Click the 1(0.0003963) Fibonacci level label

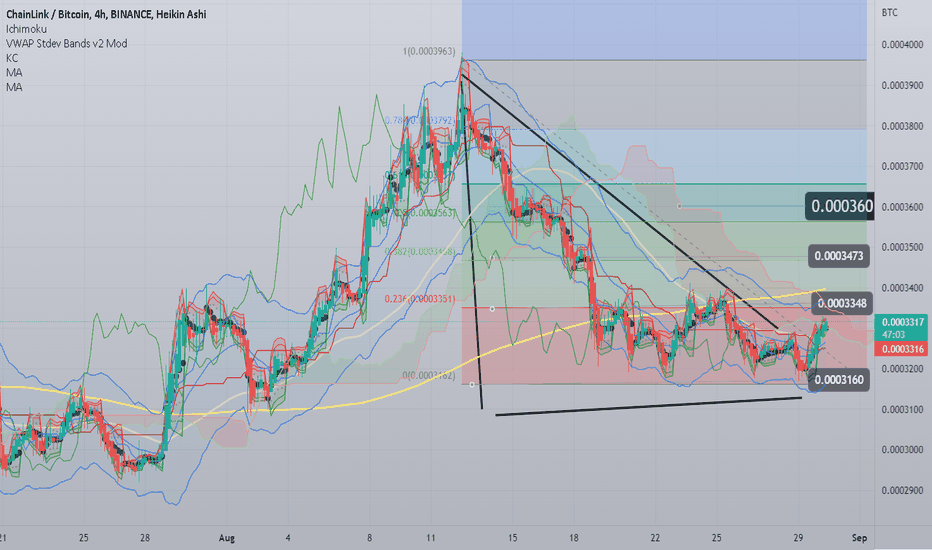(429, 52)
